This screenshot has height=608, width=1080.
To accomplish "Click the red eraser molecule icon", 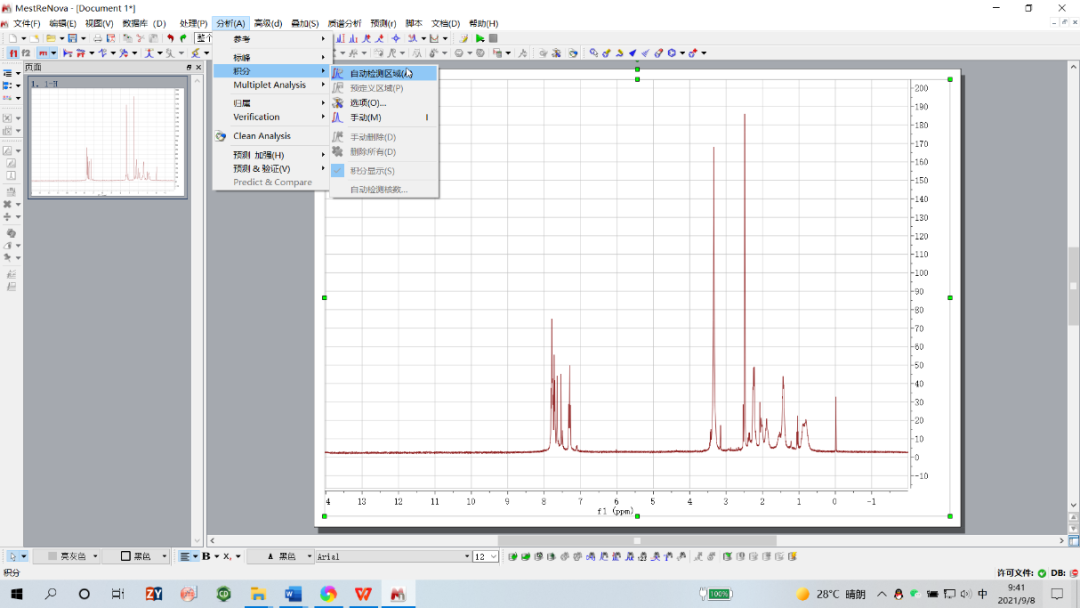I will pyautogui.click(x=658, y=53).
